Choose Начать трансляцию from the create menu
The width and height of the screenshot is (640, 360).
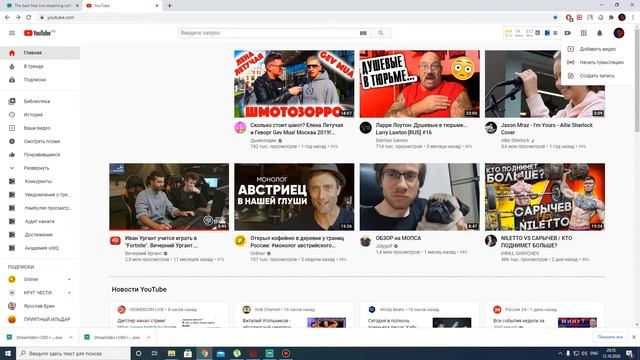(x=597, y=62)
